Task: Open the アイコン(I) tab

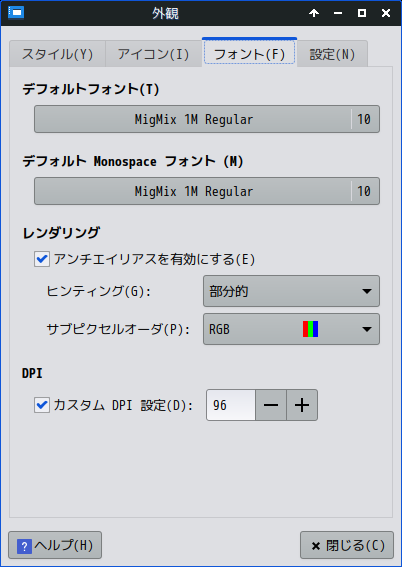Action: click(153, 54)
